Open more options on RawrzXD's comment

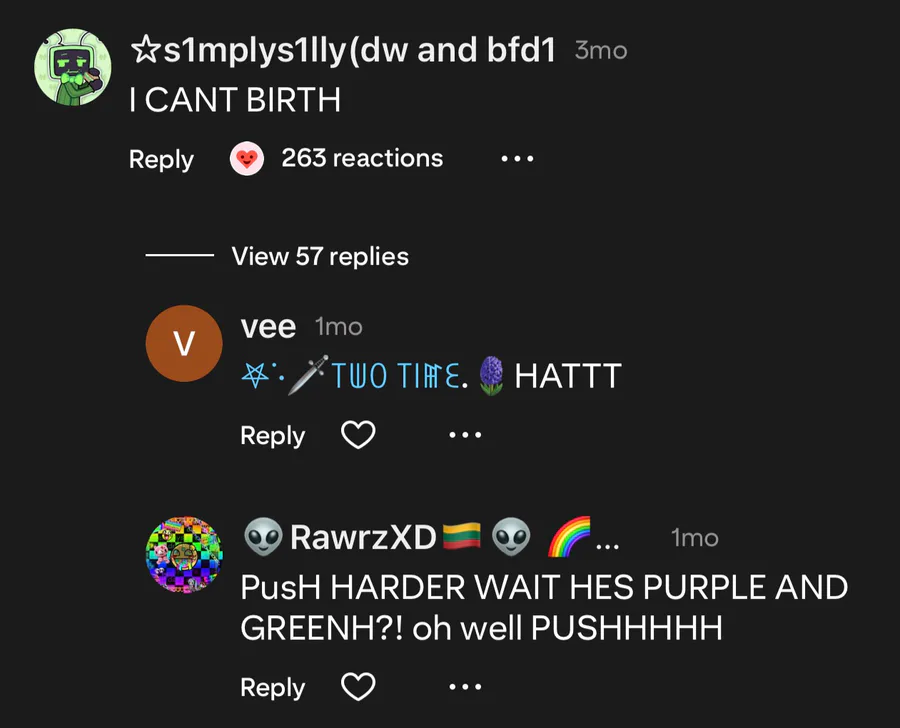click(x=465, y=687)
